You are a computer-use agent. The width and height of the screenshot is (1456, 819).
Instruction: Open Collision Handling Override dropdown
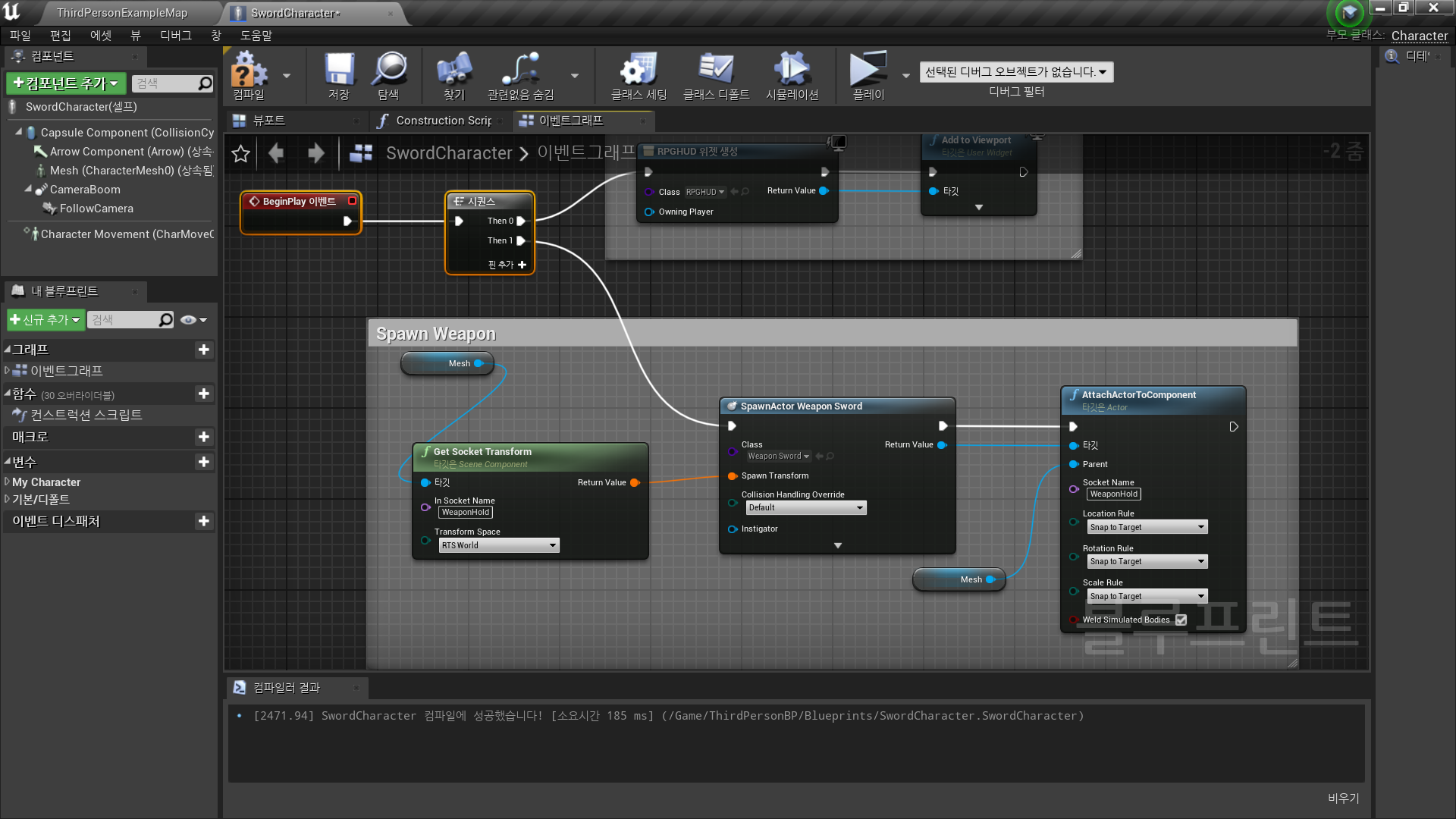(x=805, y=508)
